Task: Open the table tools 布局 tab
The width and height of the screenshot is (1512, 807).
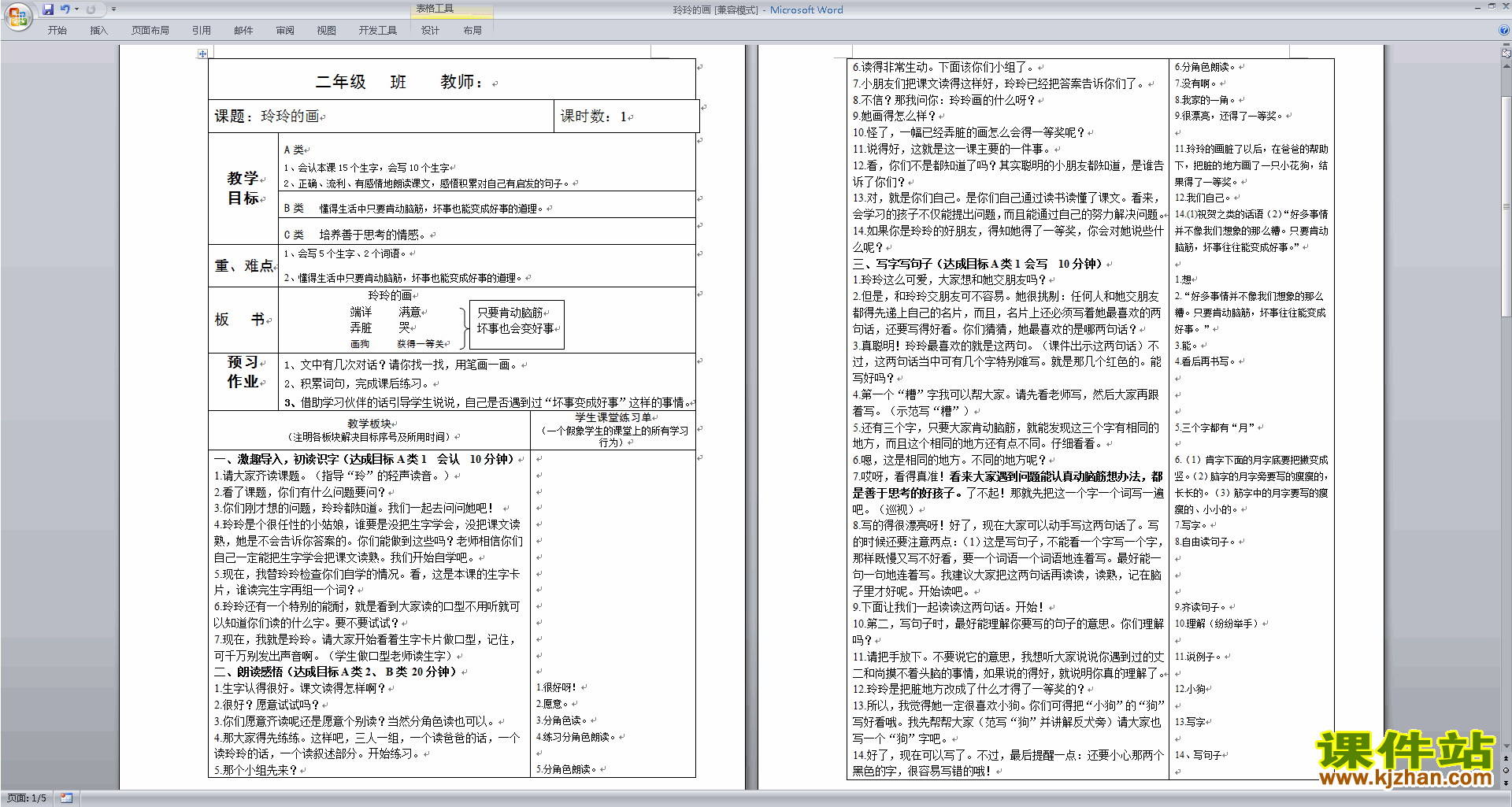Action: point(472,31)
